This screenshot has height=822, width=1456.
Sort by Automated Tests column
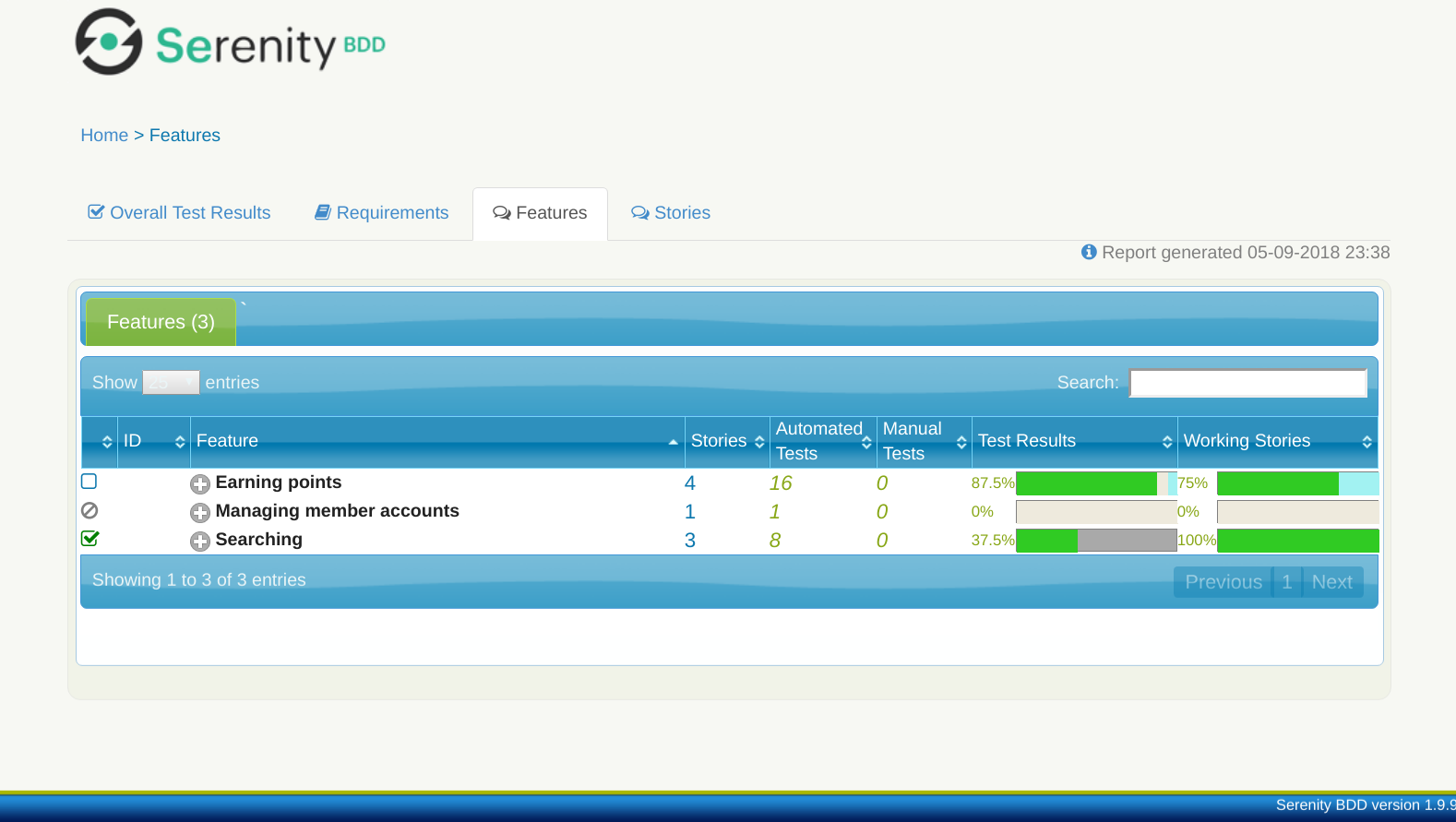[x=823, y=442]
